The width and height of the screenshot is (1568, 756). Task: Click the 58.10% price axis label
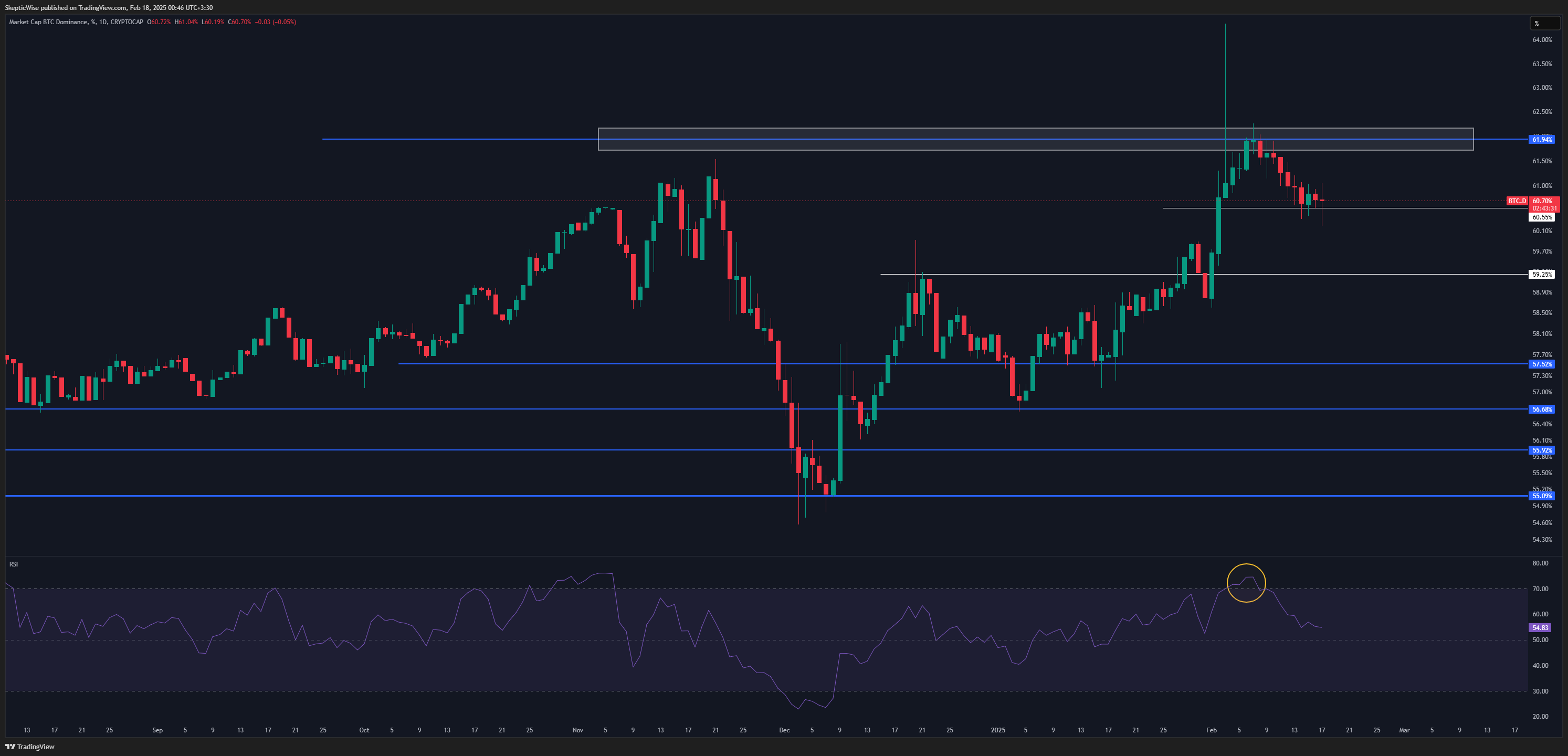pyautogui.click(x=1542, y=333)
